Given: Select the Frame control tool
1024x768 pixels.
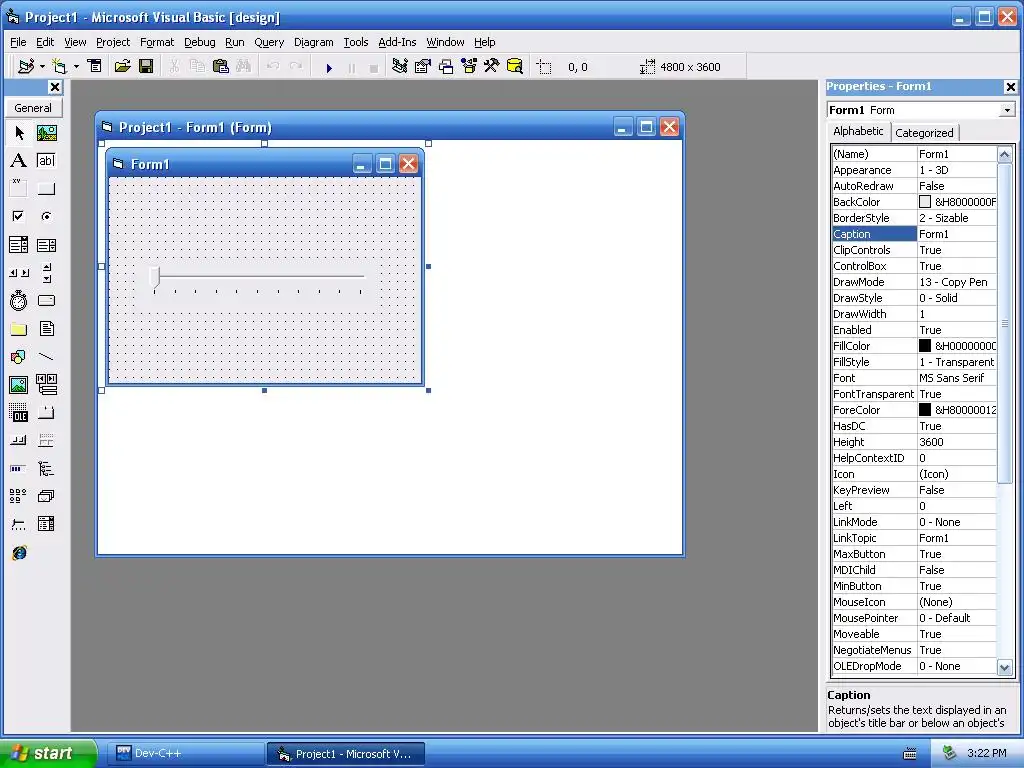Looking at the screenshot, I should coord(19,189).
